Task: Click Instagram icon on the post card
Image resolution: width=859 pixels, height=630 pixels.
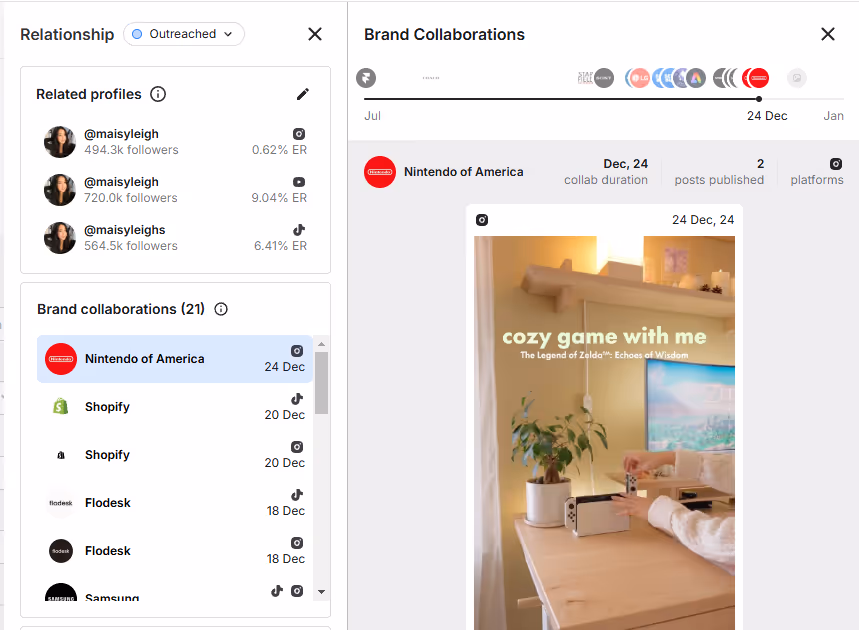Action: coord(482,220)
